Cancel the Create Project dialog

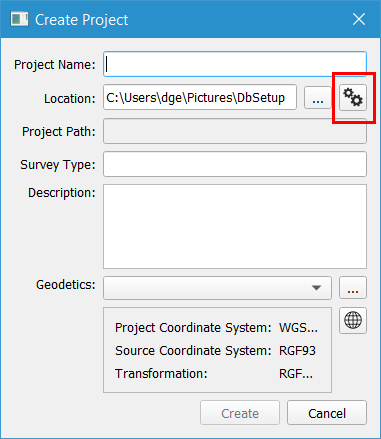[327, 413]
